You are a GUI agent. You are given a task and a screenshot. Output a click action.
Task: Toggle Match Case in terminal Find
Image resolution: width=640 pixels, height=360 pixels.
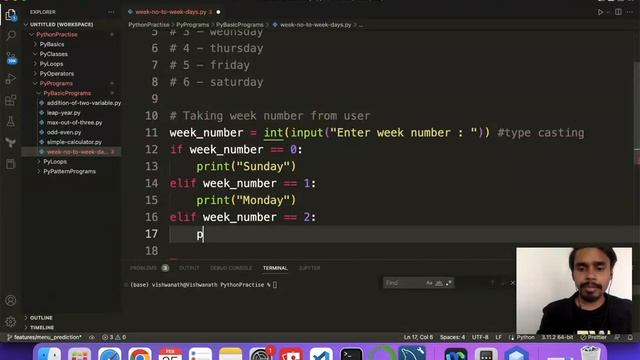click(x=429, y=283)
